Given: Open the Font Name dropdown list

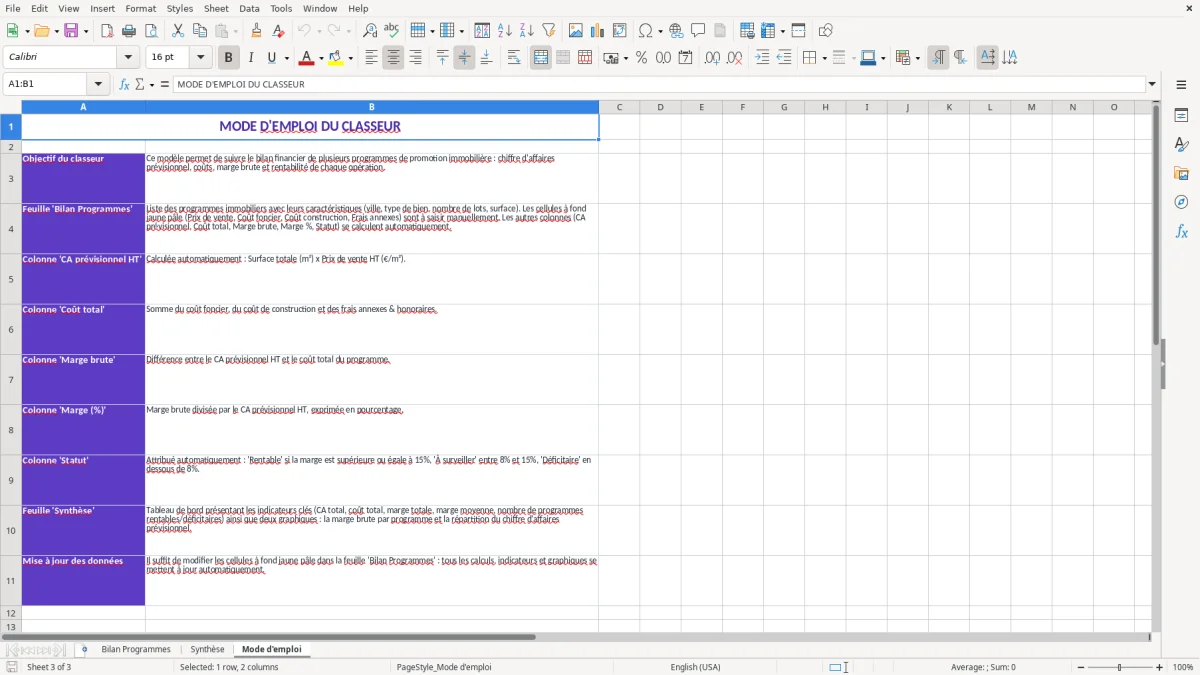Looking at the screenshot, I should pos(127,58).
